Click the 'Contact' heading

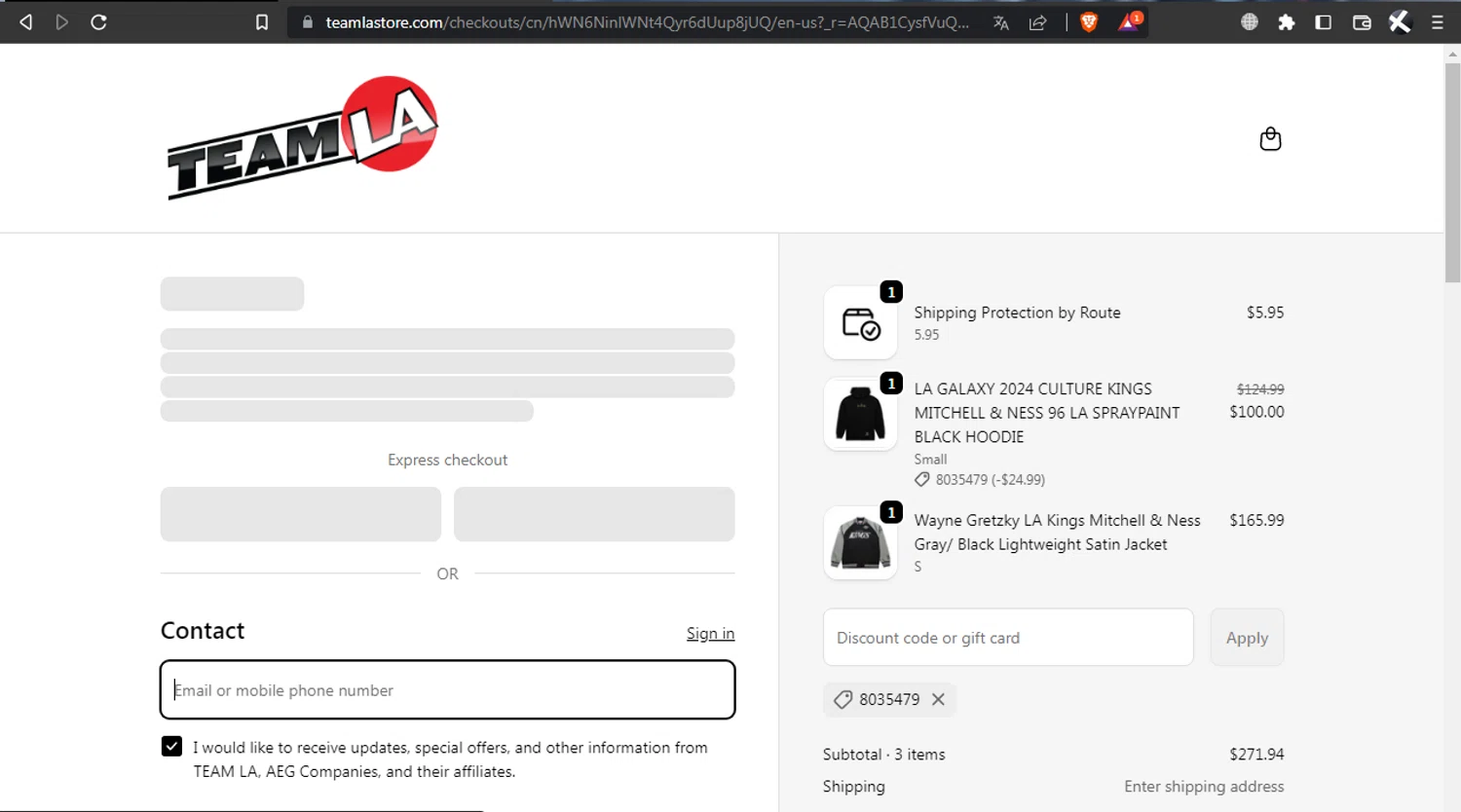tap(203, 630)
